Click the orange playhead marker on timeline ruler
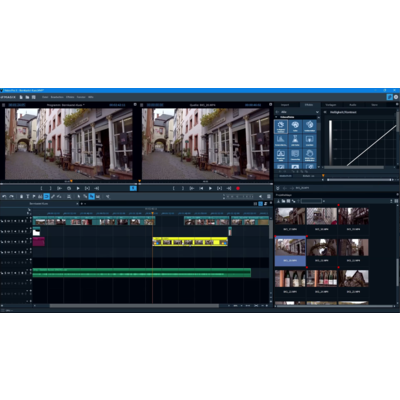 point(153,213)
